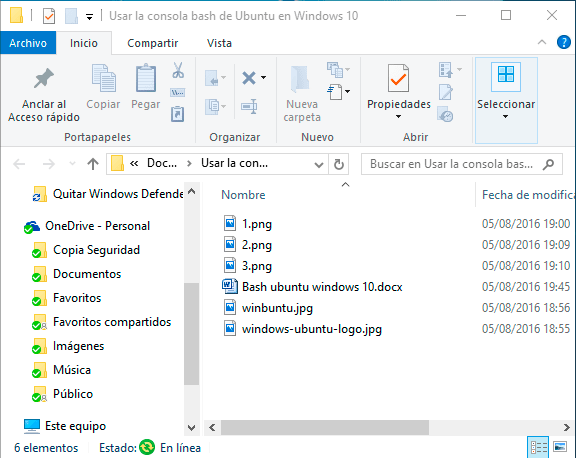Click Anclar al Acceso rápido pin icon
576x459 pixels.
(x=44, y=78)
